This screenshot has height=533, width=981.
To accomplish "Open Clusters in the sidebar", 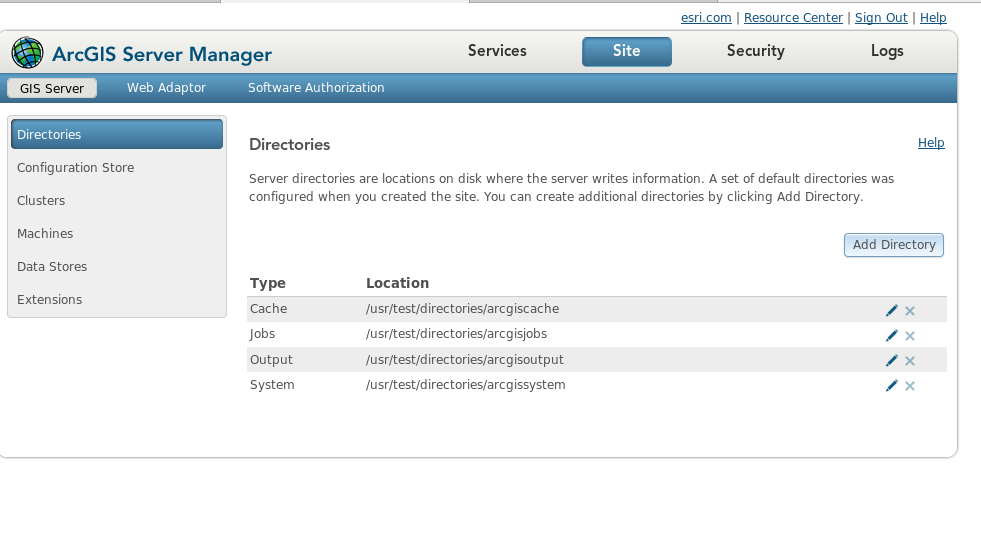I will click(116, 200).
